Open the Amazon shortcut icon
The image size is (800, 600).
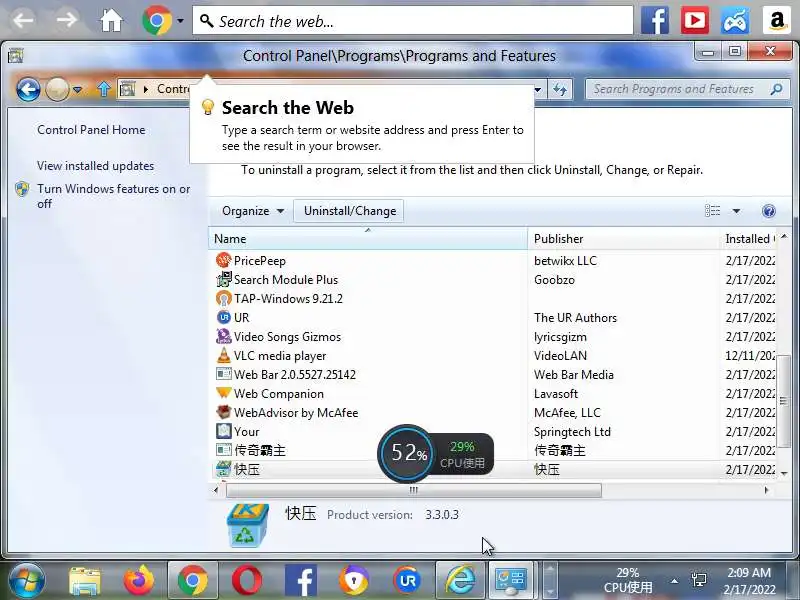coord(776,21)
